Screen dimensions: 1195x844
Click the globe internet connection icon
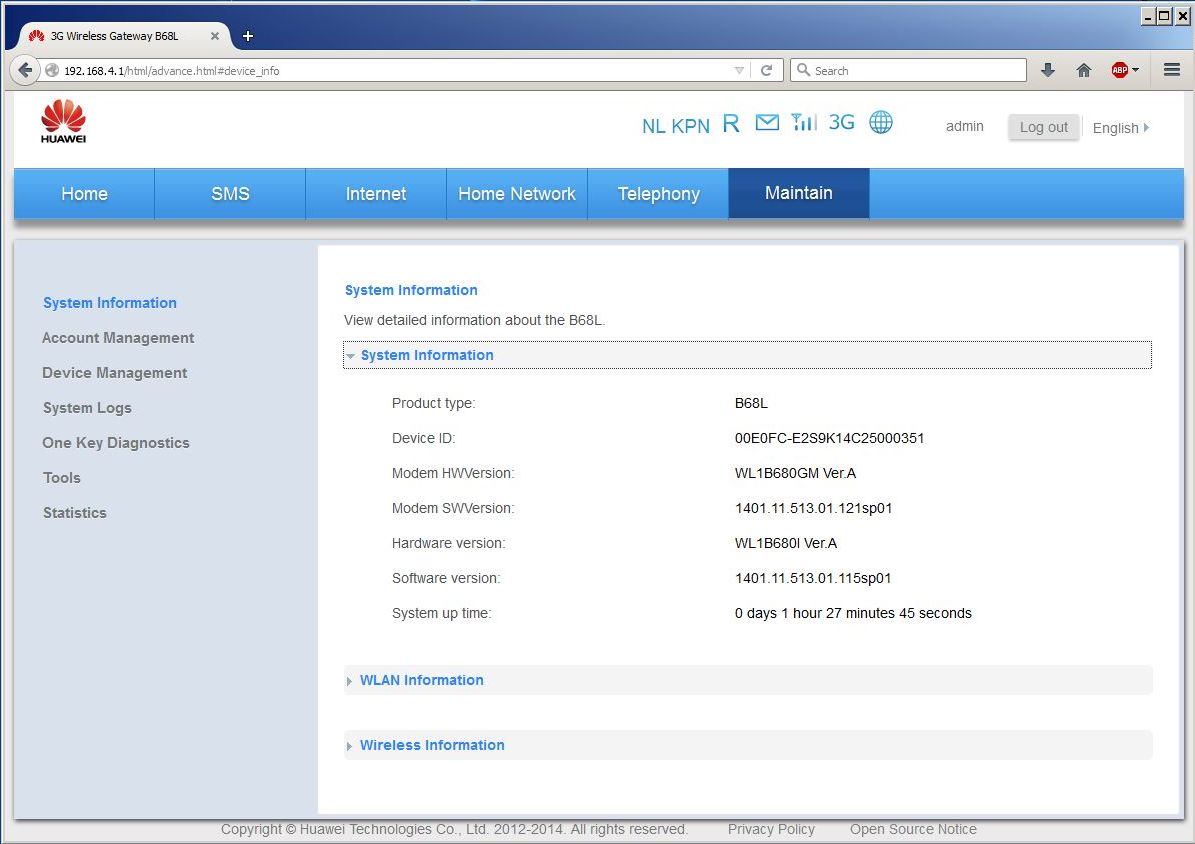881,122
